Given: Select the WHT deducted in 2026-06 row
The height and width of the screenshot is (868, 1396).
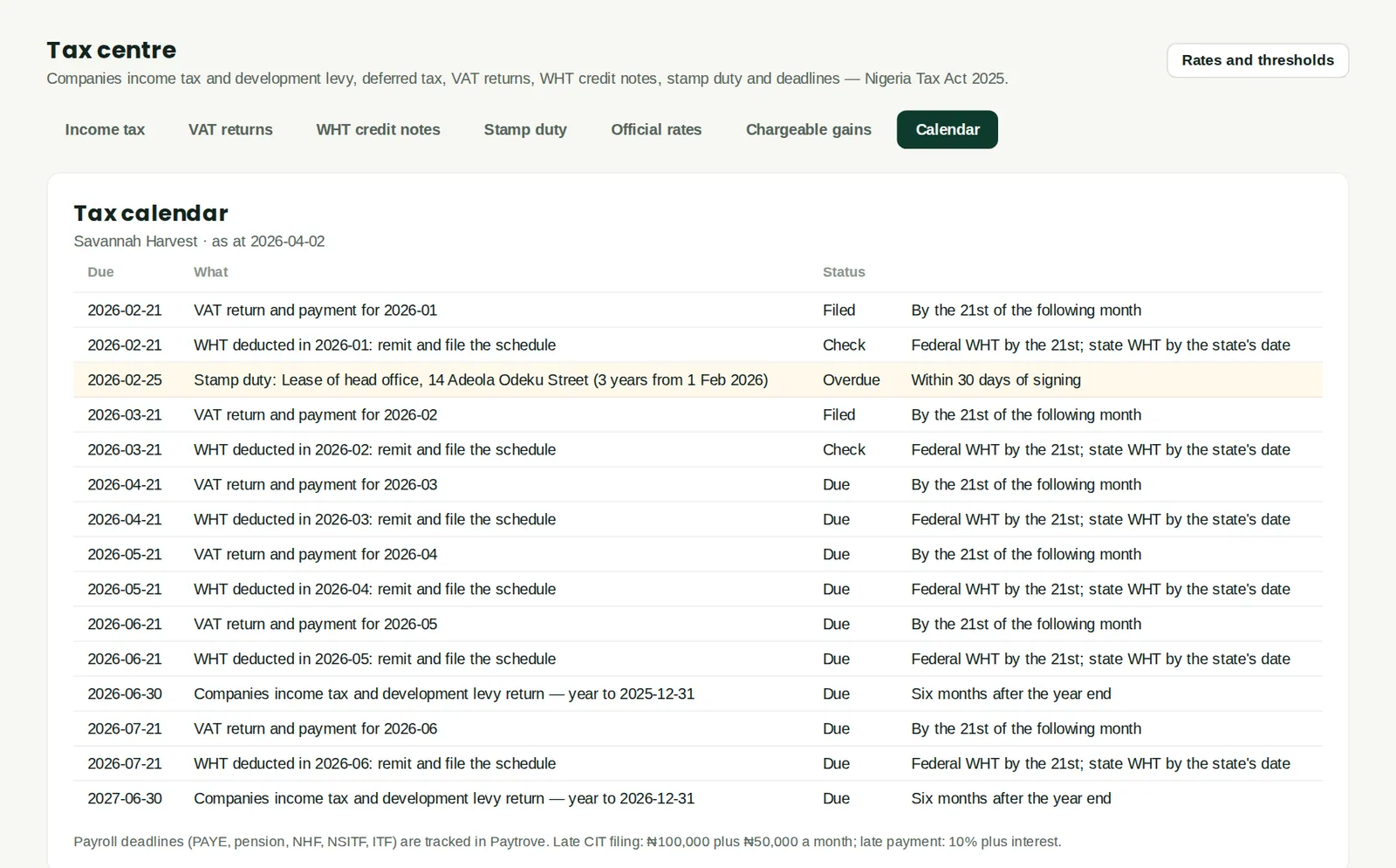Looking at the screenshot, I should pyautogui.click(x=698, y=764).
